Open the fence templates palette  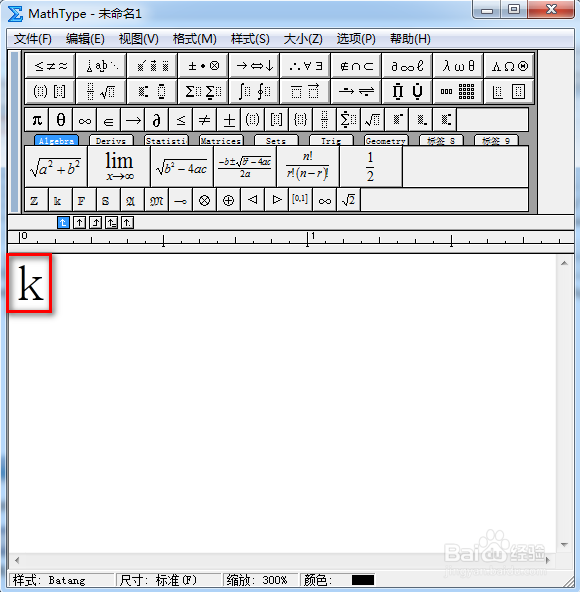[50, 91]
